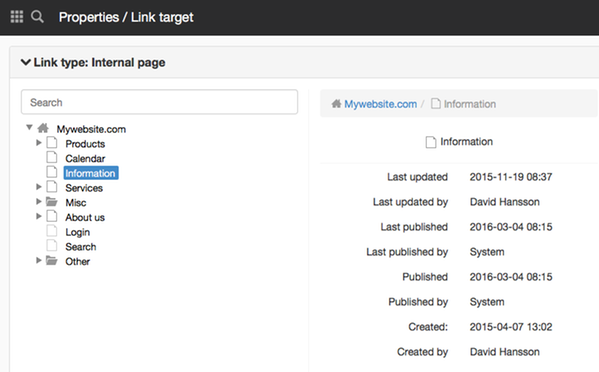Click the page icon next to Services

(52, 186)
